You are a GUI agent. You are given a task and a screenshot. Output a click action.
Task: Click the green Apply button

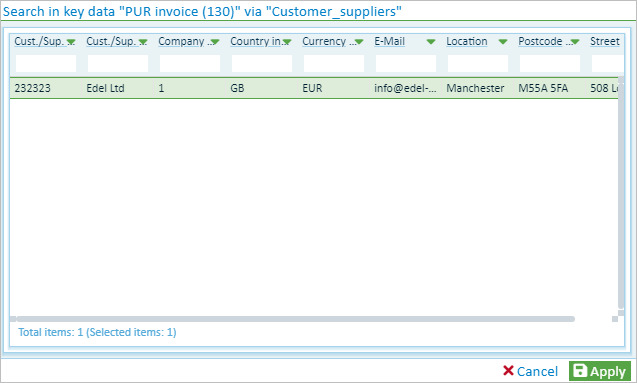click(x=600, y=371)
